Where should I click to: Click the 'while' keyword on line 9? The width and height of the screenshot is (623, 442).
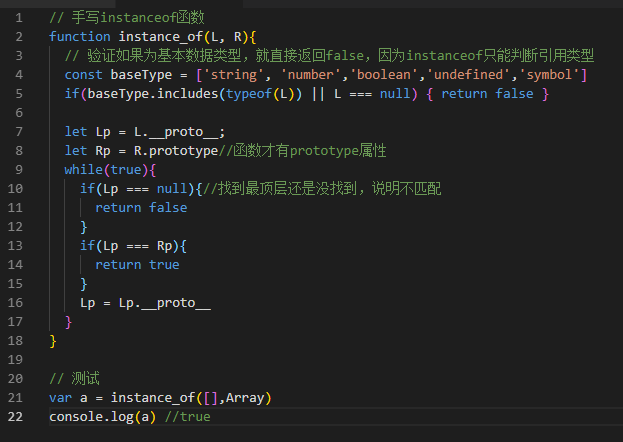click(83, 170)
